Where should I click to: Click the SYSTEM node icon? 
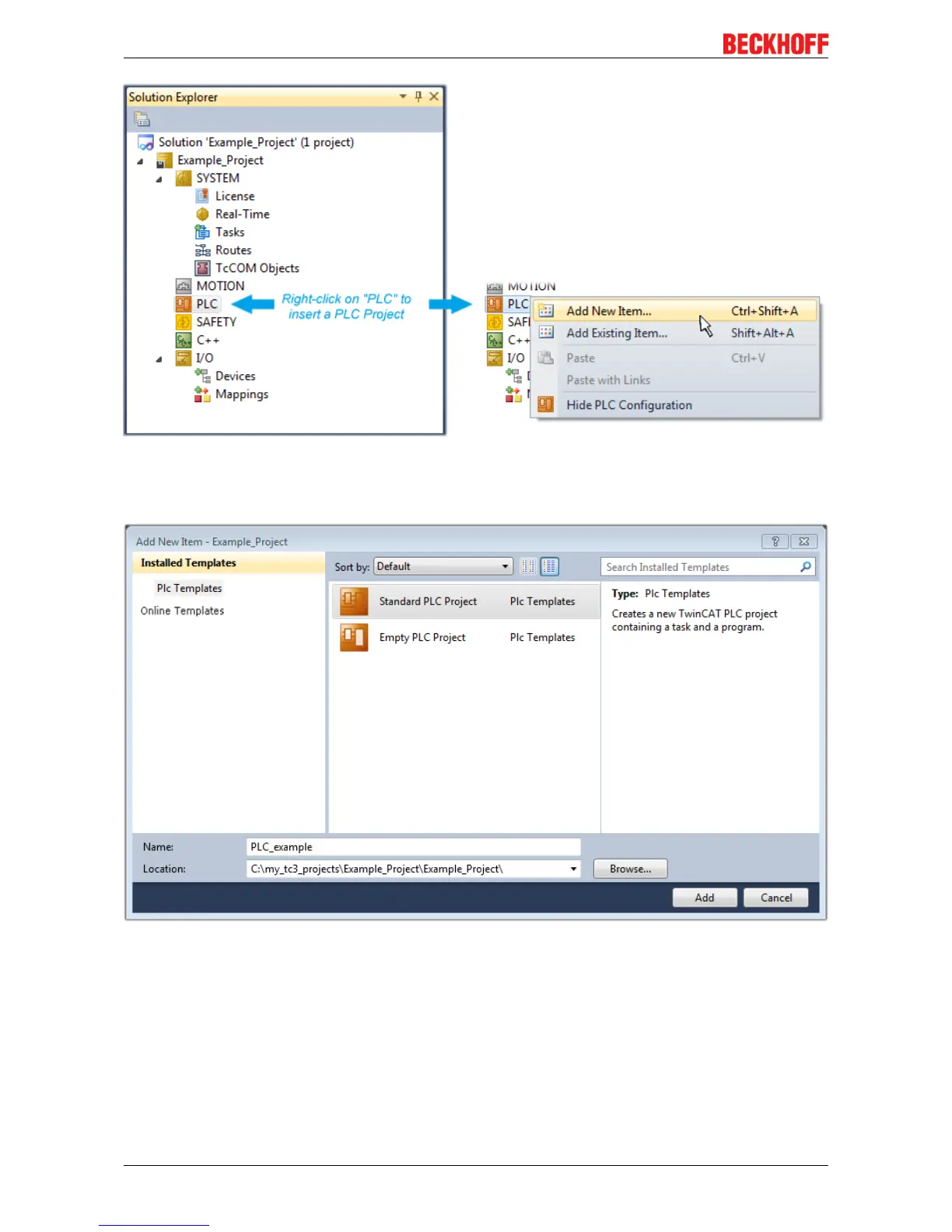tap(184, 178)
